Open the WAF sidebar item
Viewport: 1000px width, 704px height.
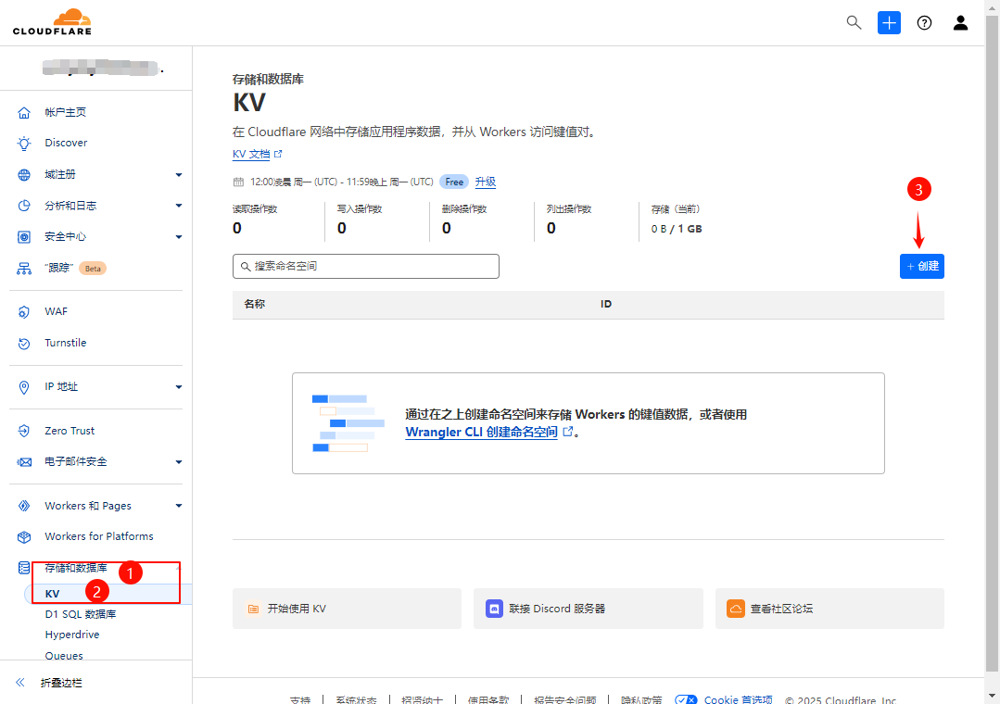[x=56, y=312]
